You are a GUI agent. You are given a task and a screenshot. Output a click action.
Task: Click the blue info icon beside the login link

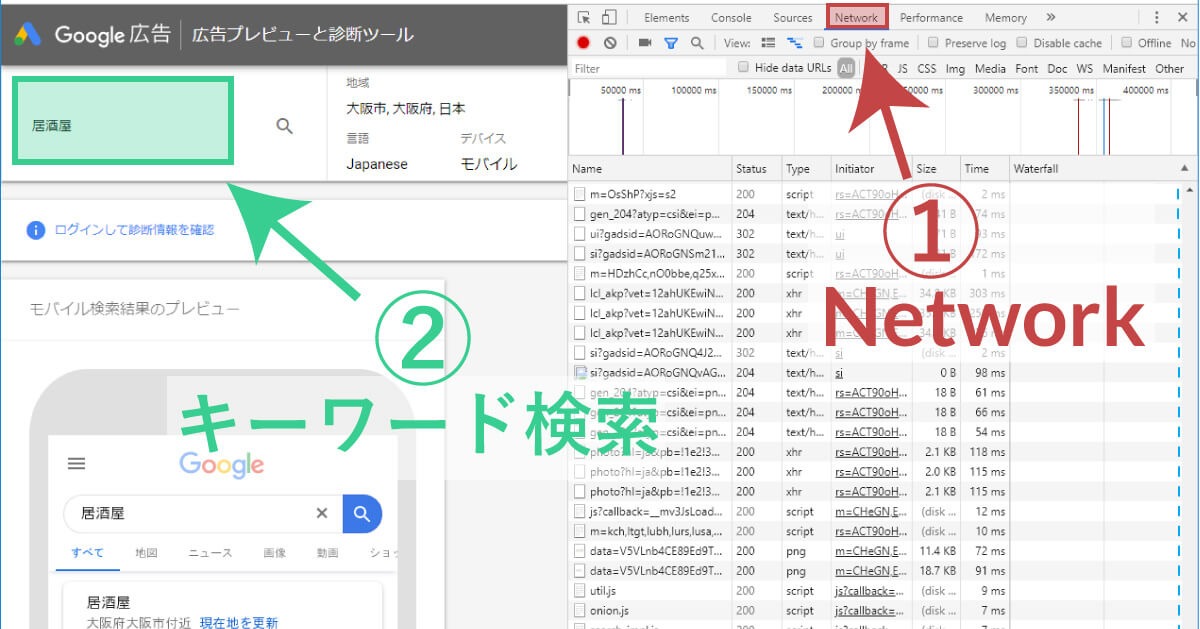coord(36,230)
